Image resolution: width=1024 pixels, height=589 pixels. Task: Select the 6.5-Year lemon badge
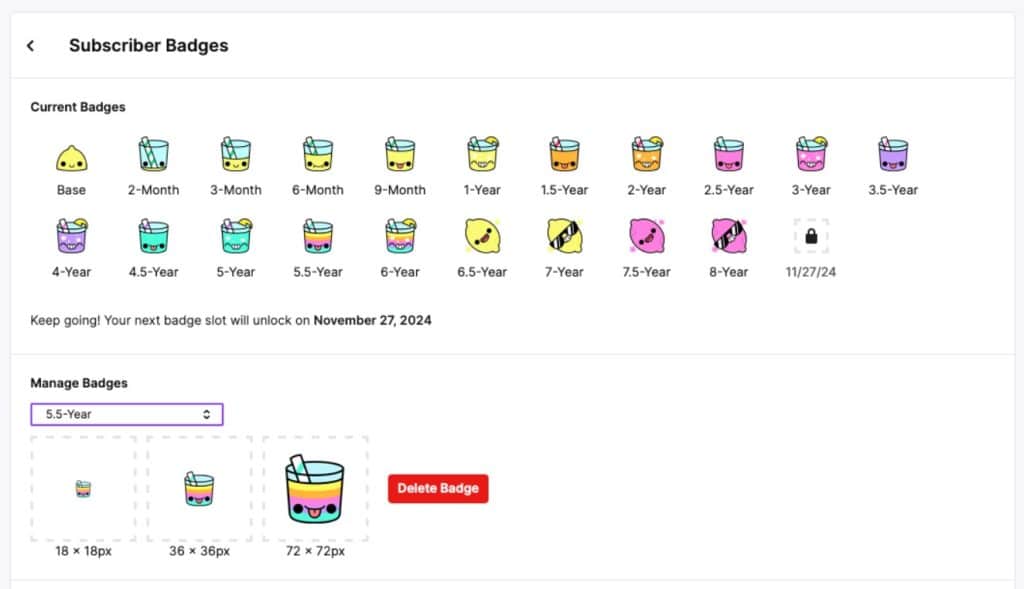pyautogui.click(x=481, y=238)
